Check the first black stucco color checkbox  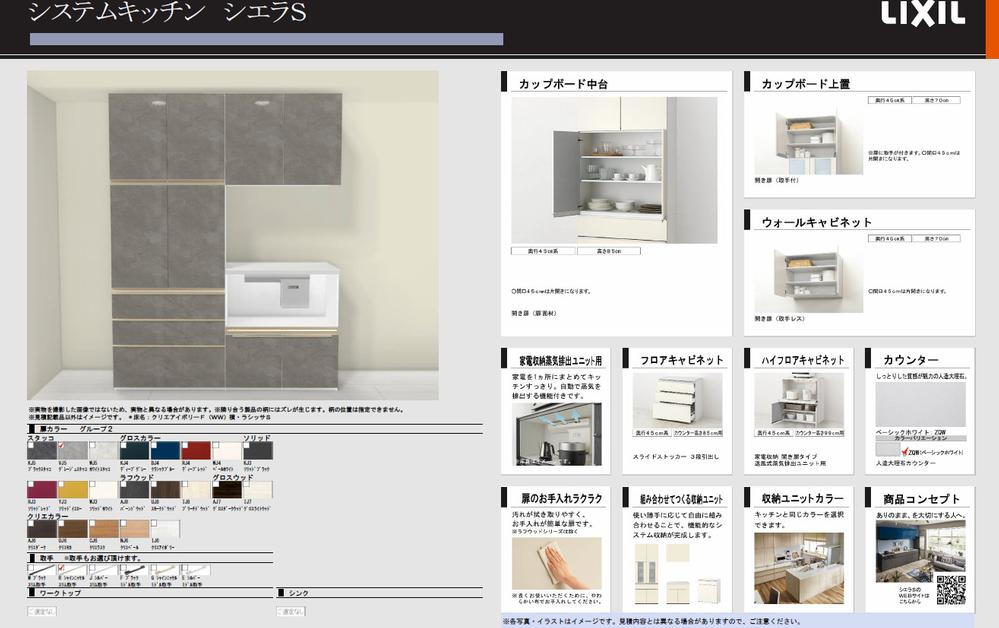pyautogui.click(x=31, y=446)
